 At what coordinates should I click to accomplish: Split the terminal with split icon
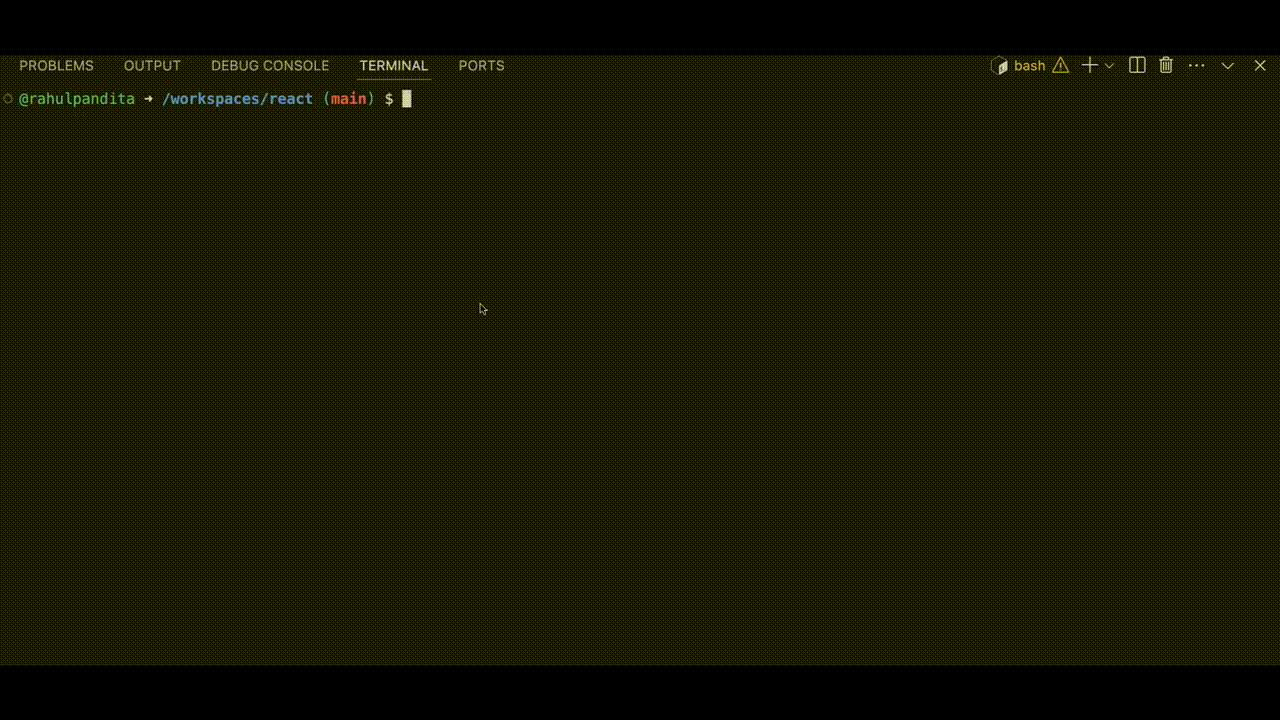(1137, 66)
